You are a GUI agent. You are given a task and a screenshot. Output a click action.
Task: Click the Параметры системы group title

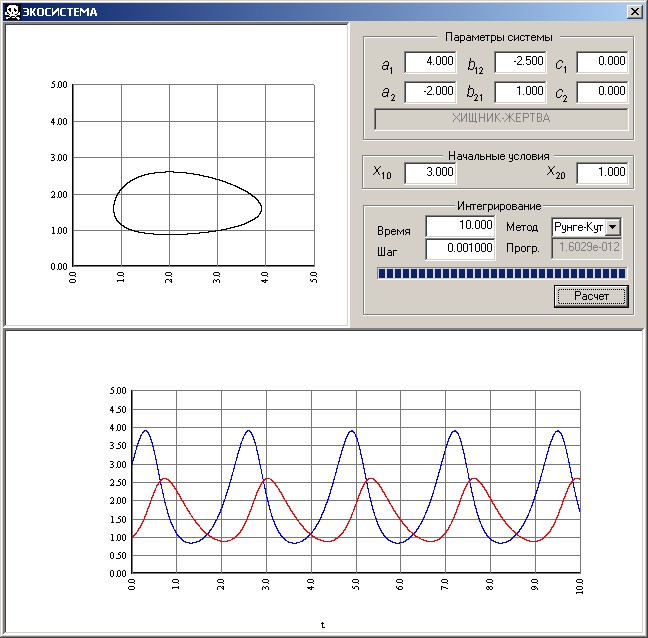point(499,37)
